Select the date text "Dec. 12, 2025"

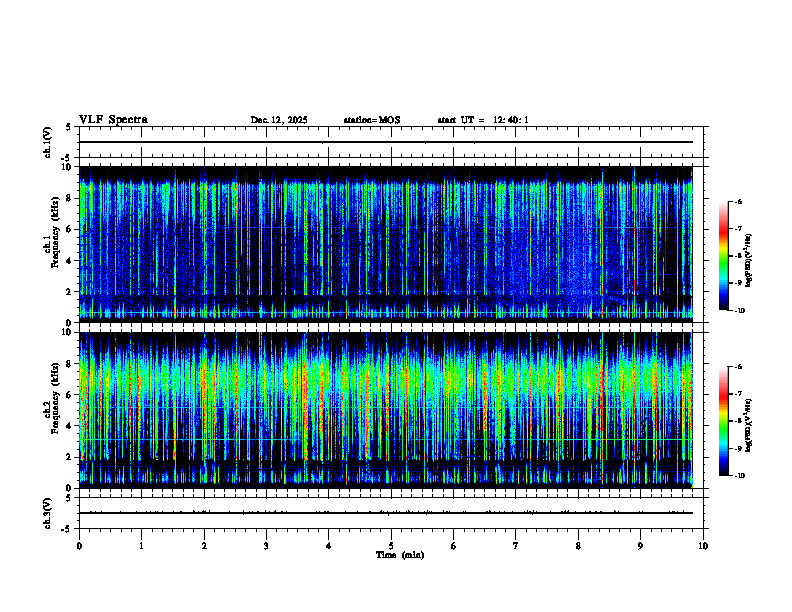pos(279,120)
